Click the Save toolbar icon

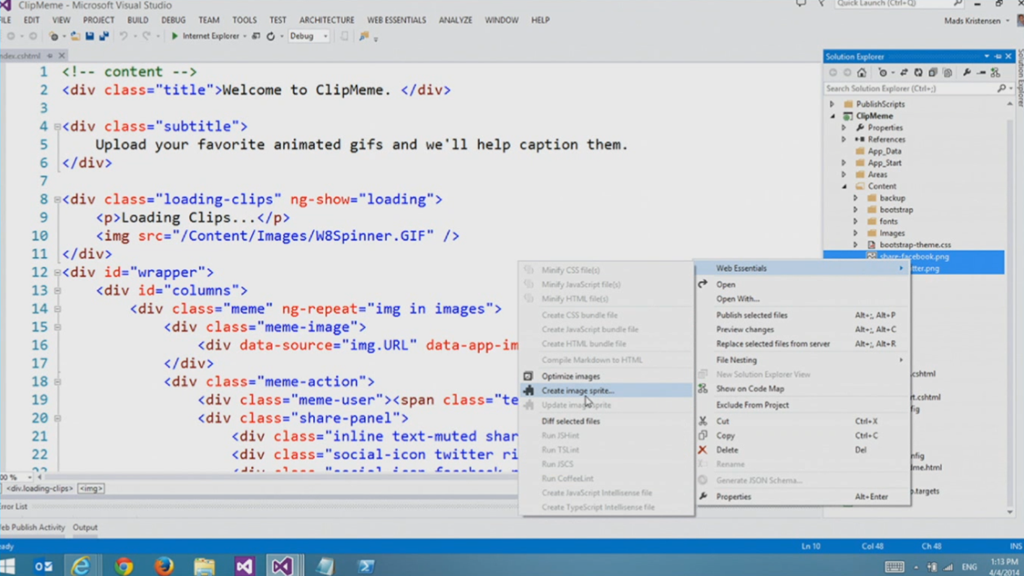[x=89, y=37]
